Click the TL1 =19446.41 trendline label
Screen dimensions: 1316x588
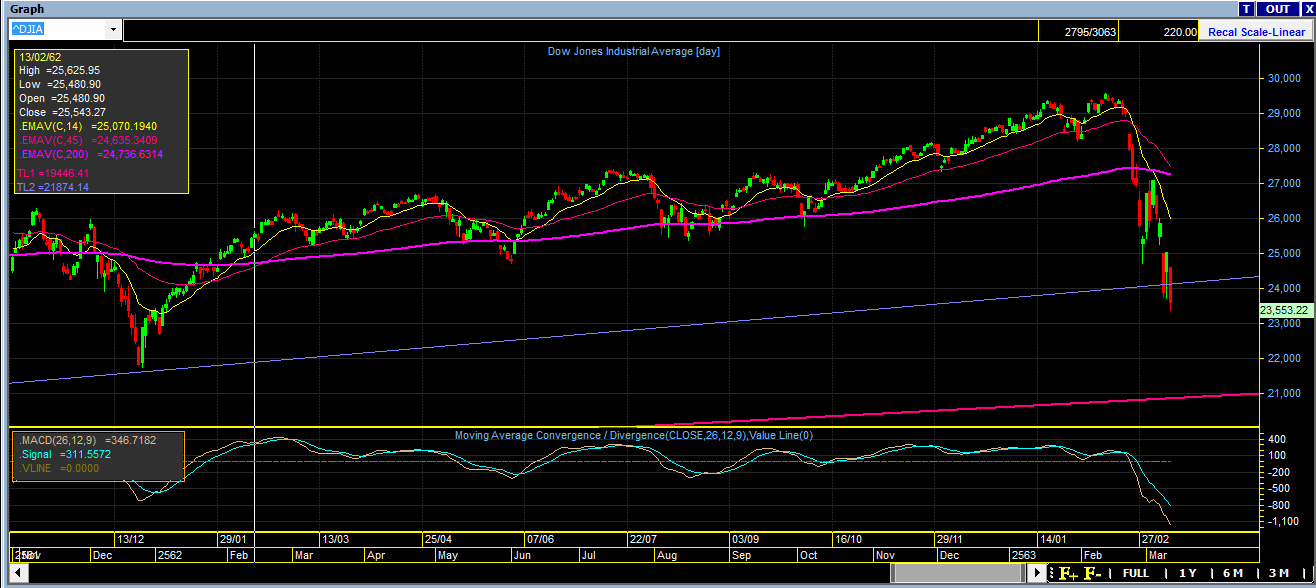(x=53, y=173)
